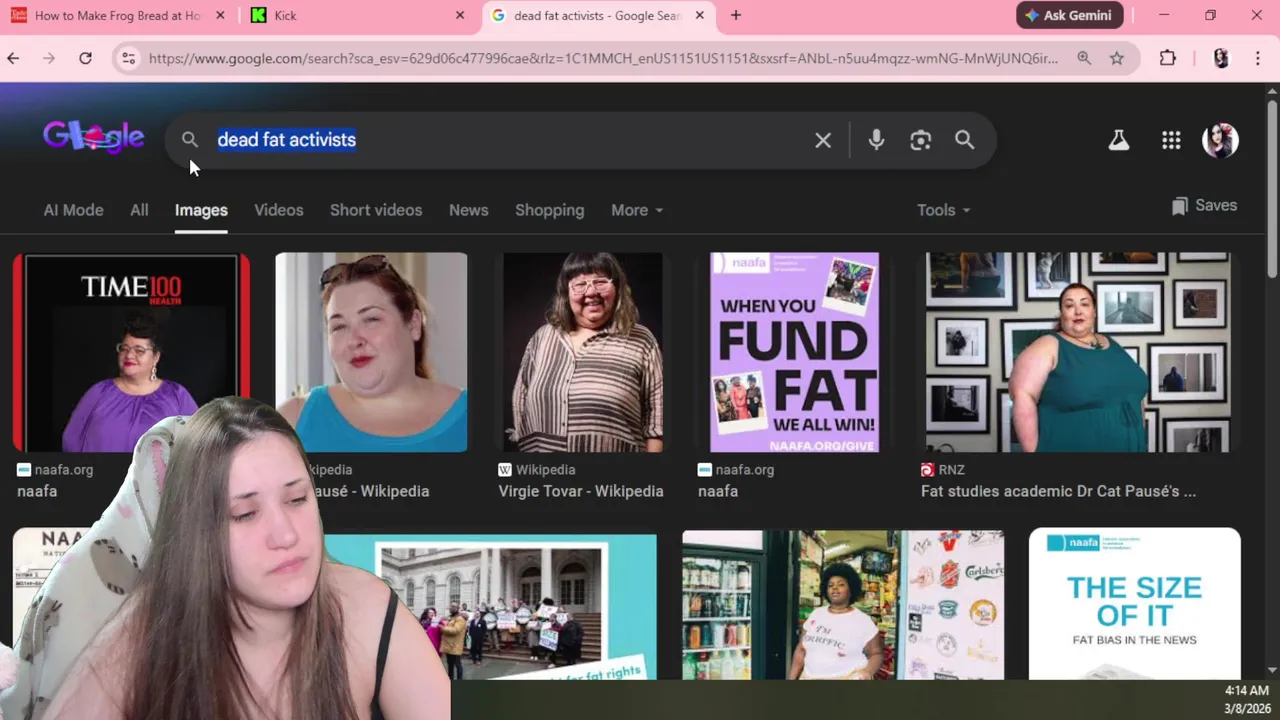
Task: Close the Kick tab
Action: [x=460, y=15]
